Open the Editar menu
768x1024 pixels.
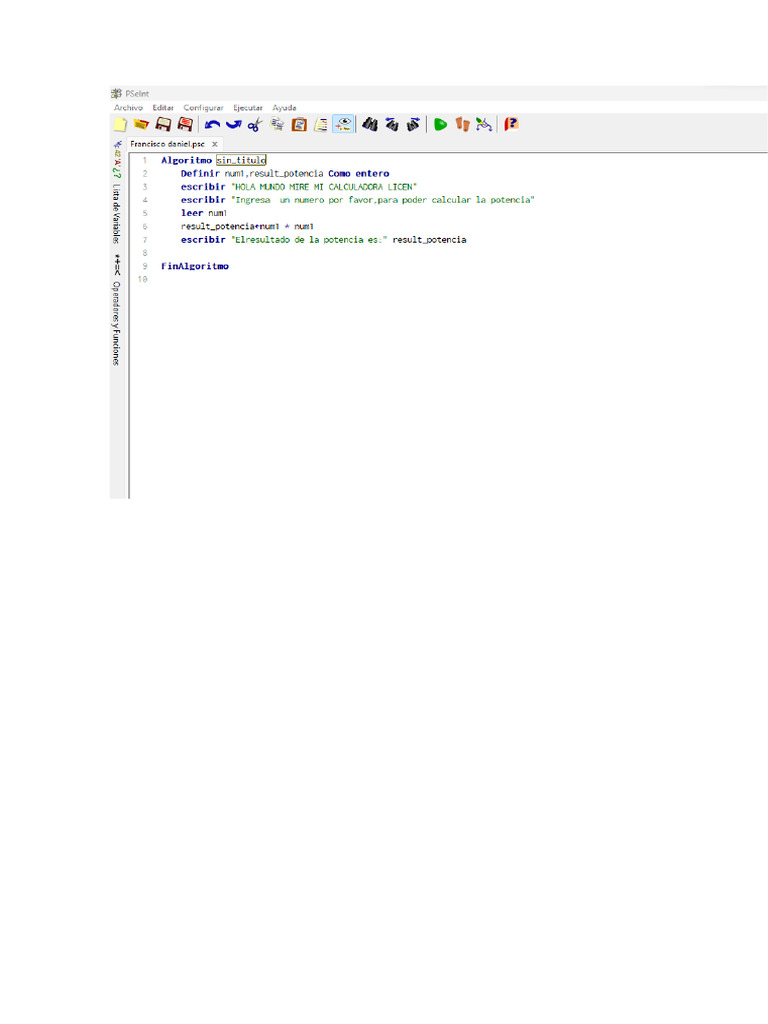163,108
